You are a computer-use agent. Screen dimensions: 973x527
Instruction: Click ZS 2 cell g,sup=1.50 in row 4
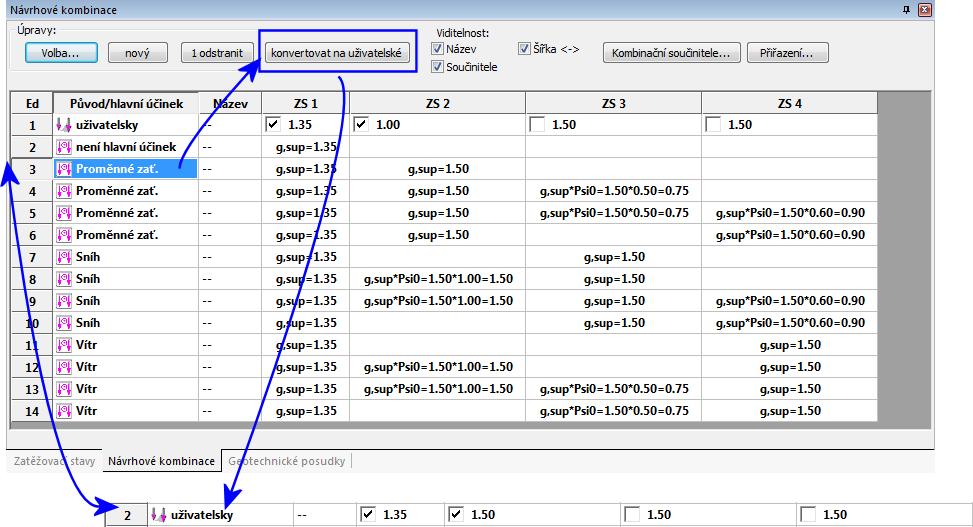437,191
